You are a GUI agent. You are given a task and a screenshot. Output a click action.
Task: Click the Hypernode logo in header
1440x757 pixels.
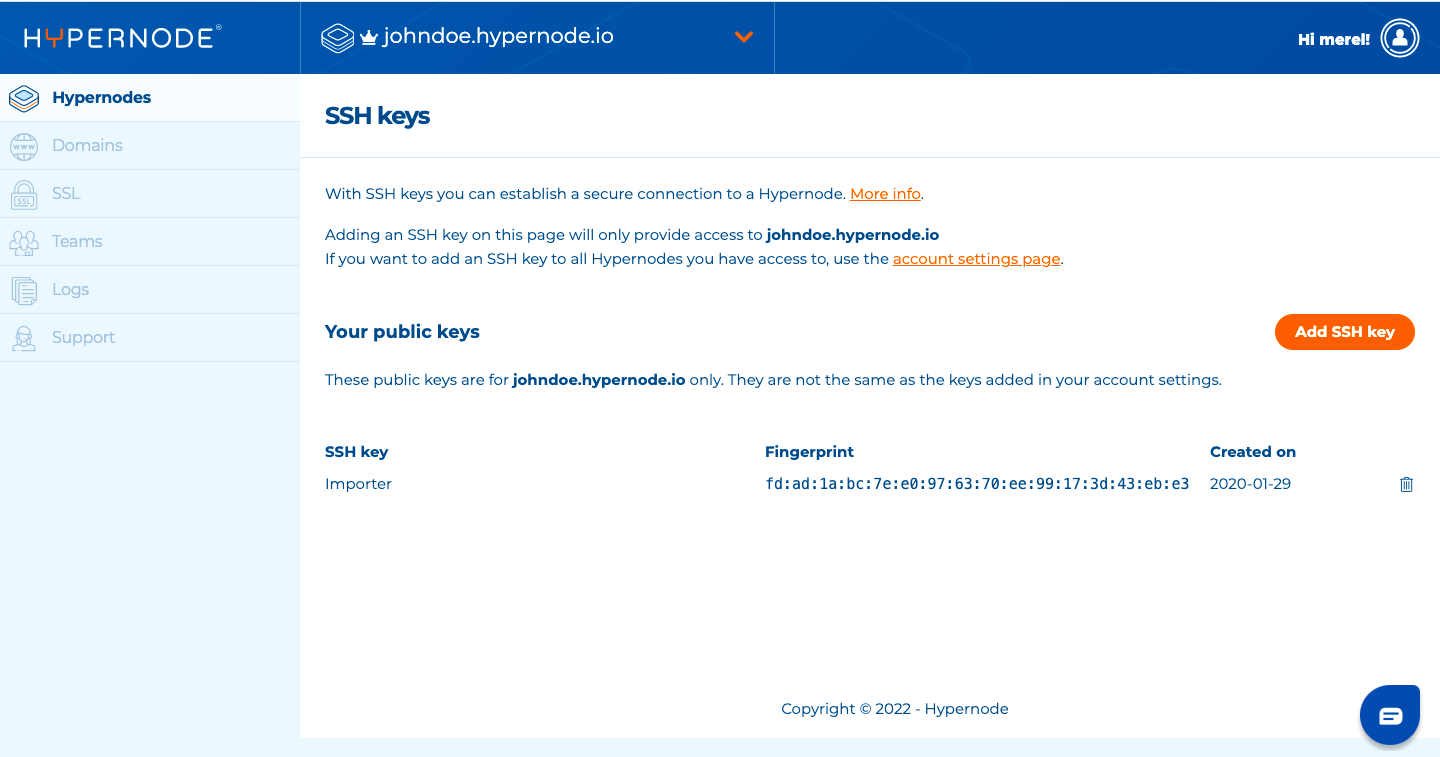click(x=122, y=38)
